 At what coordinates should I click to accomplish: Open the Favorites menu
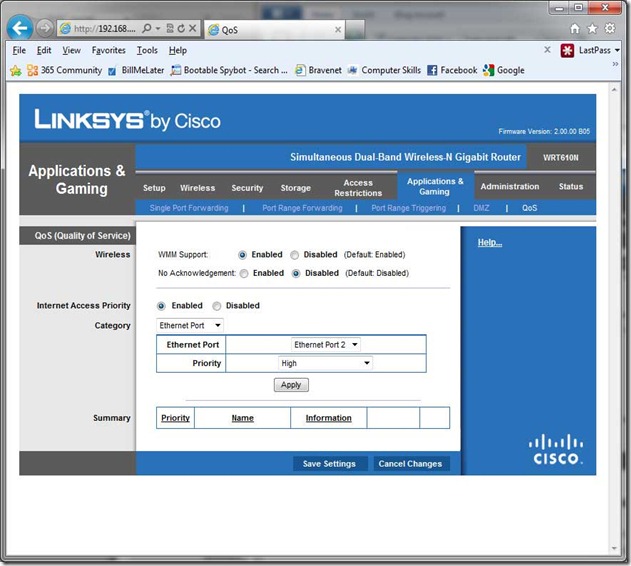point(109,51)
